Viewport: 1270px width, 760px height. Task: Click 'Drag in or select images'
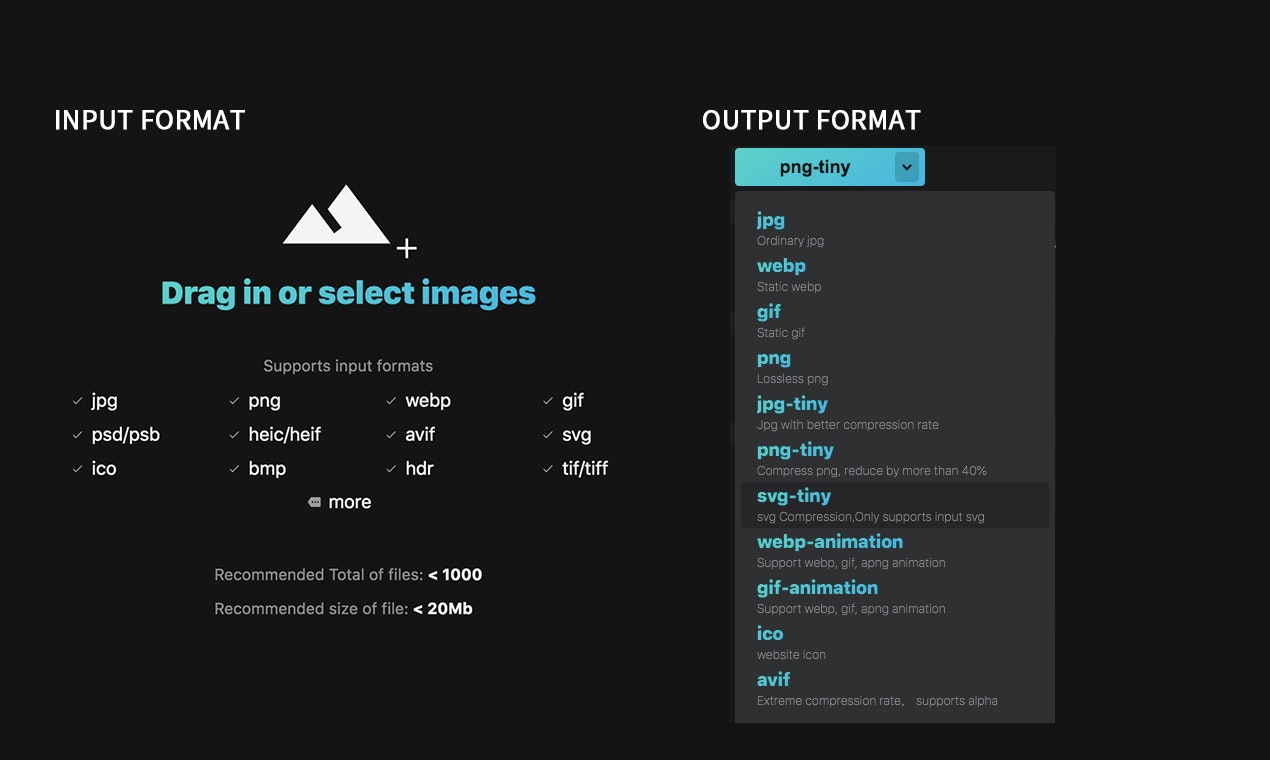pos(348,292)
